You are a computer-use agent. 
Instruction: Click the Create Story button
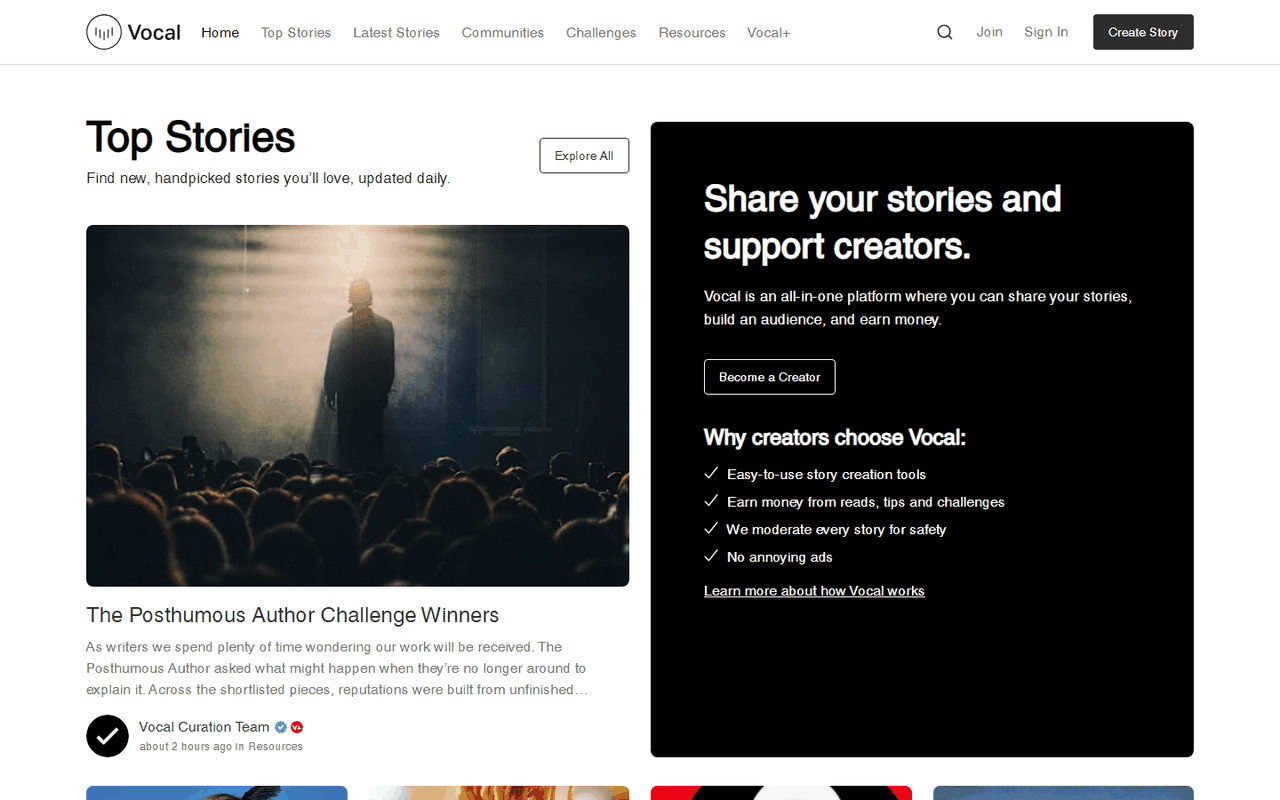[1143, 32]
